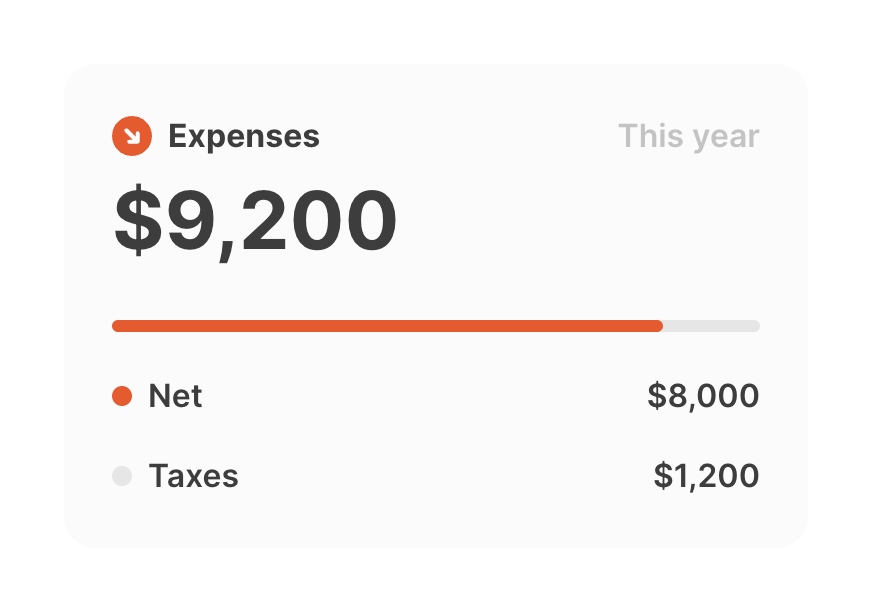
Task: Select the Net category label
Action: point(175,397)
